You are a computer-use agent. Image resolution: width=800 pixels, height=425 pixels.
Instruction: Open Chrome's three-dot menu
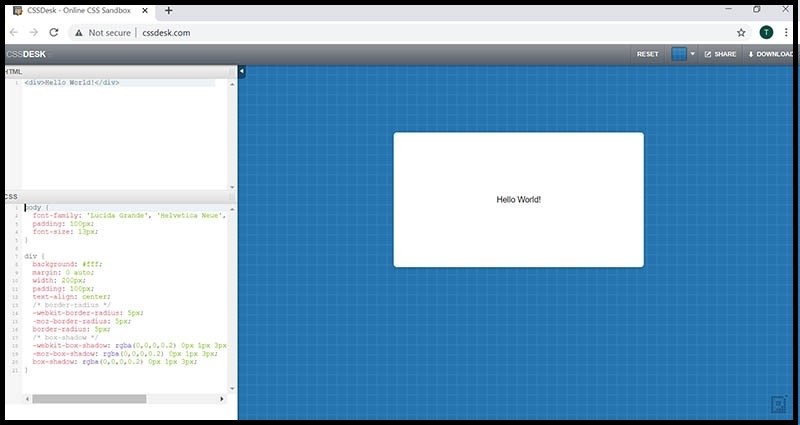coord(786,32)
